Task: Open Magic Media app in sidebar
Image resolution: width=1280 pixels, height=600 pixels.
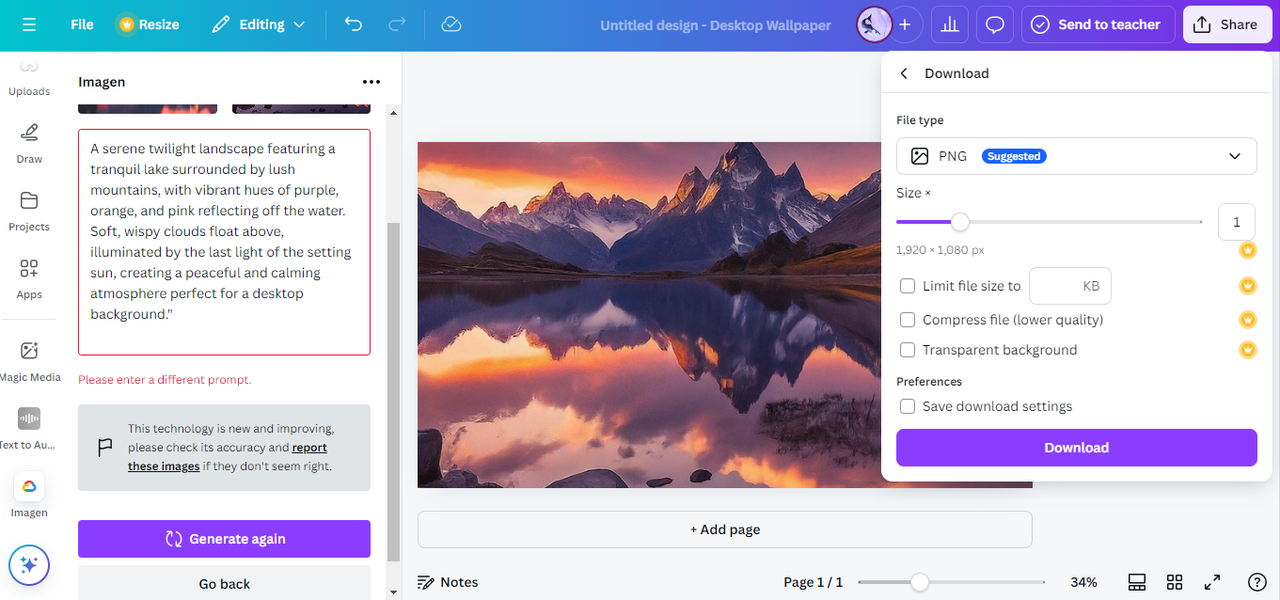Action: coord(29,361)
